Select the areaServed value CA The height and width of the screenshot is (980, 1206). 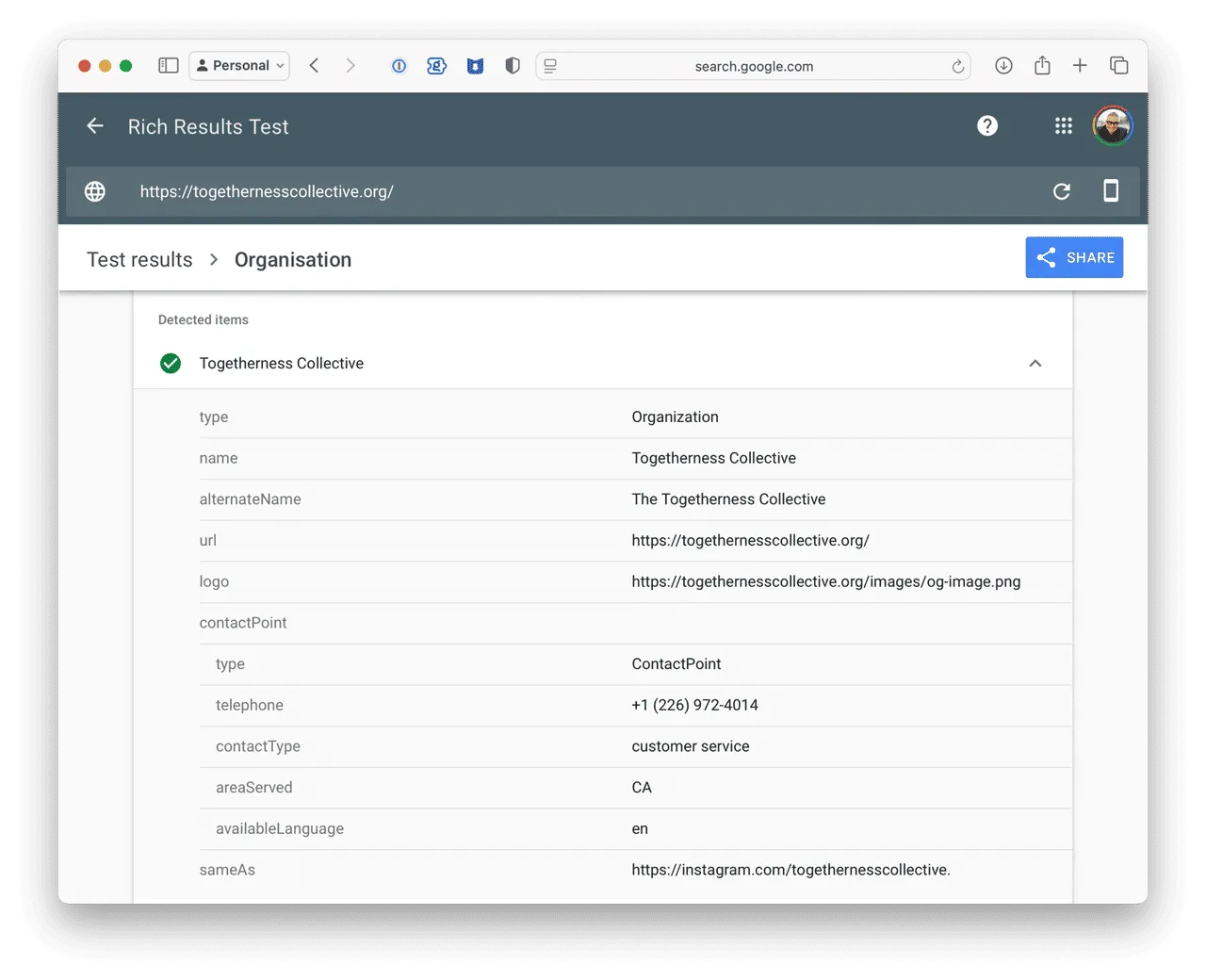point(642,788)
